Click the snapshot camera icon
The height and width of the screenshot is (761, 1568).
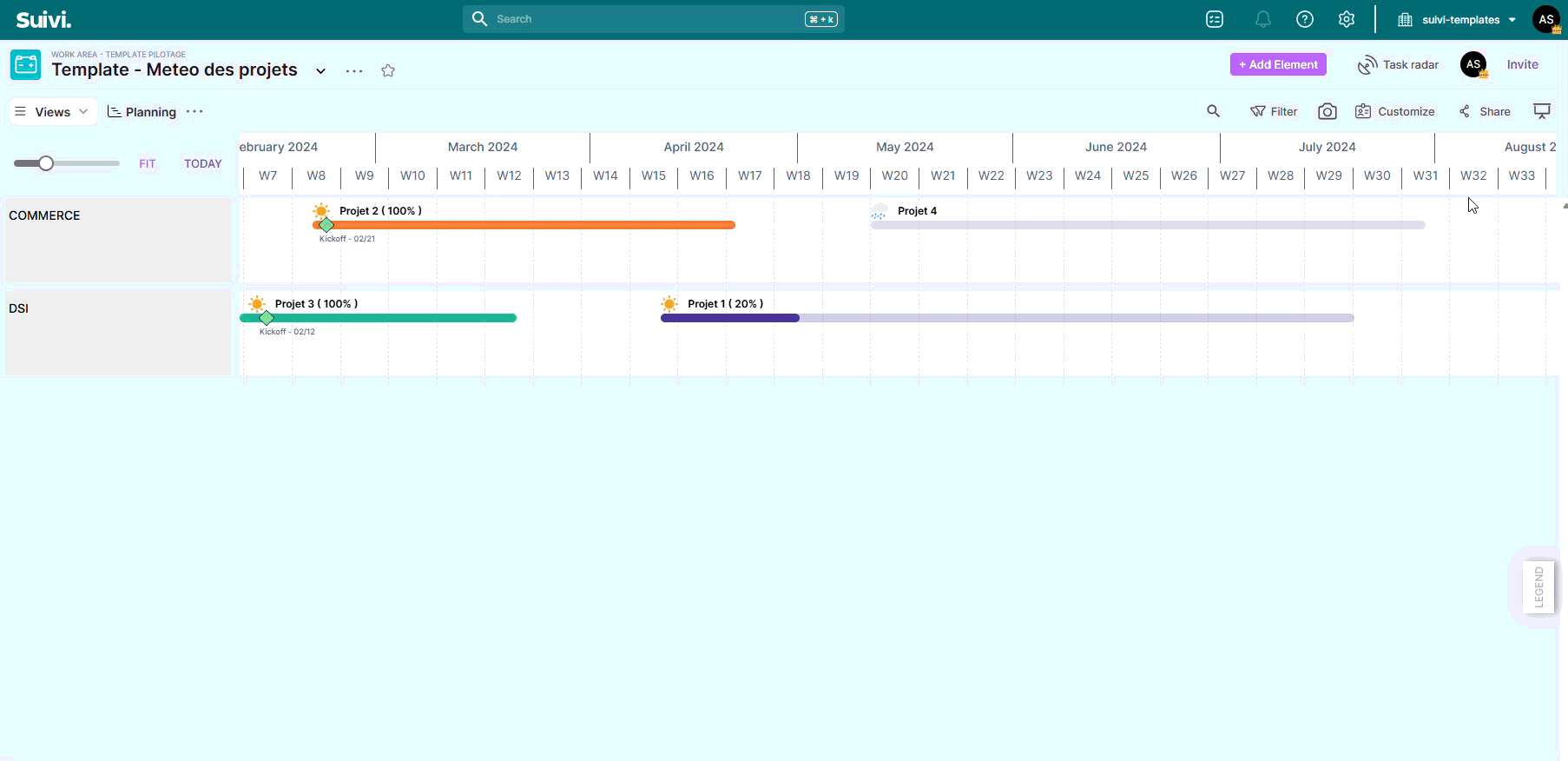click(1327, 111)
